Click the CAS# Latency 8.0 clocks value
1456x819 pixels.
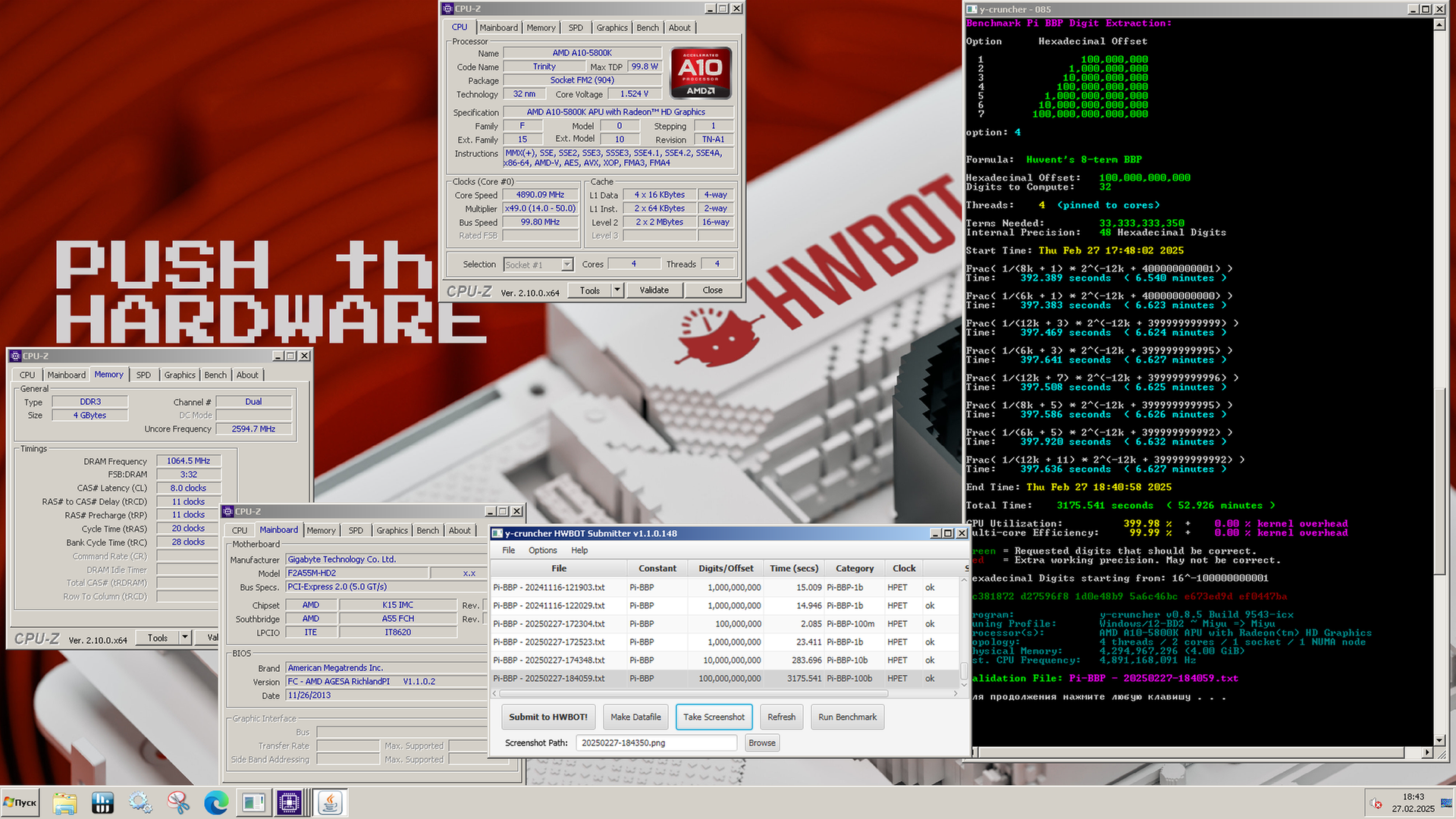pyautogui.click(x=189, y=488)
